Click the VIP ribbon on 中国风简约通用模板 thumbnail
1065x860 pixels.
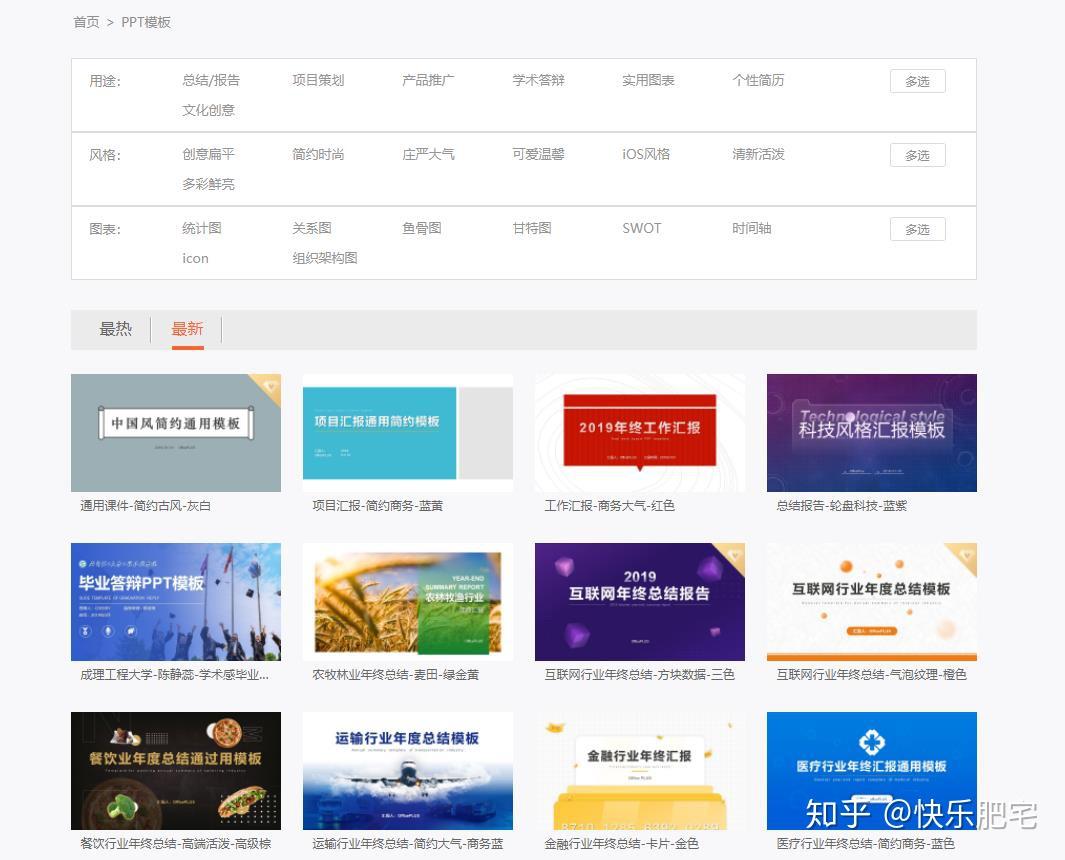(x=270, y=385)
